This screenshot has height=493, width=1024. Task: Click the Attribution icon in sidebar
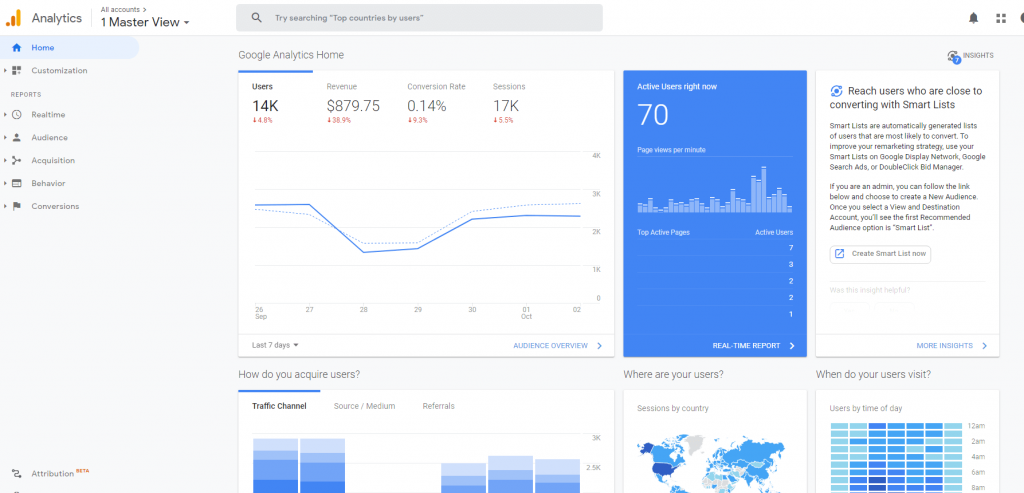click(x=16, y=473)
